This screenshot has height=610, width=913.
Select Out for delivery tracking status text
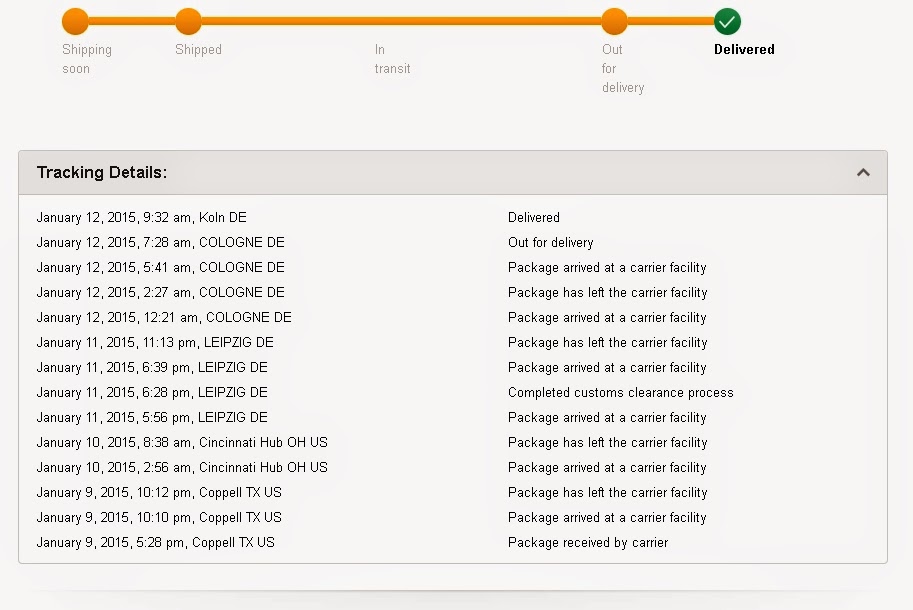[550, 242]
